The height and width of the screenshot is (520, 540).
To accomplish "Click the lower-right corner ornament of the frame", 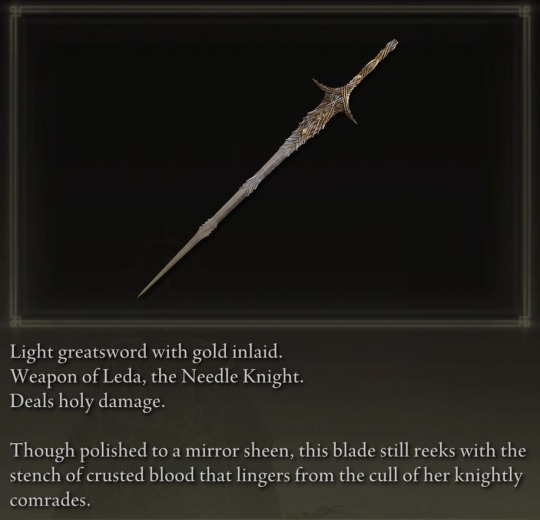I will click(526, 322).
